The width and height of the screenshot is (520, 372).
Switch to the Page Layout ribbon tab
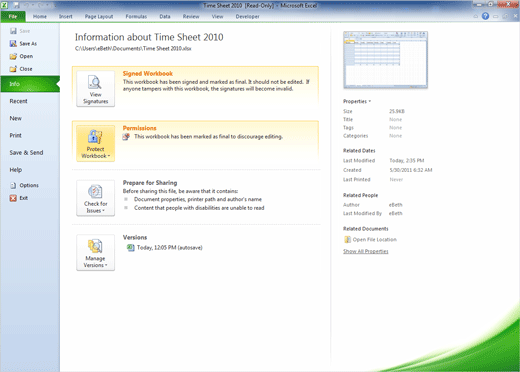pyautogui.click(x=99, y=16)
